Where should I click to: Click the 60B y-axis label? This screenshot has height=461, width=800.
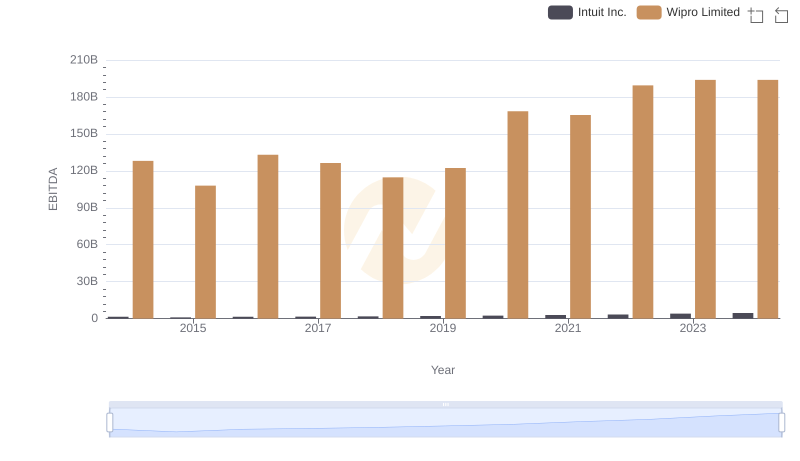coord(87,244)
